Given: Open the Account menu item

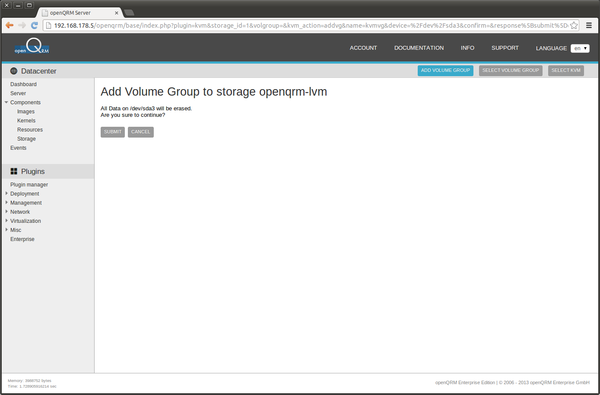Looking at the screenshot, I should tap(363, 48).
